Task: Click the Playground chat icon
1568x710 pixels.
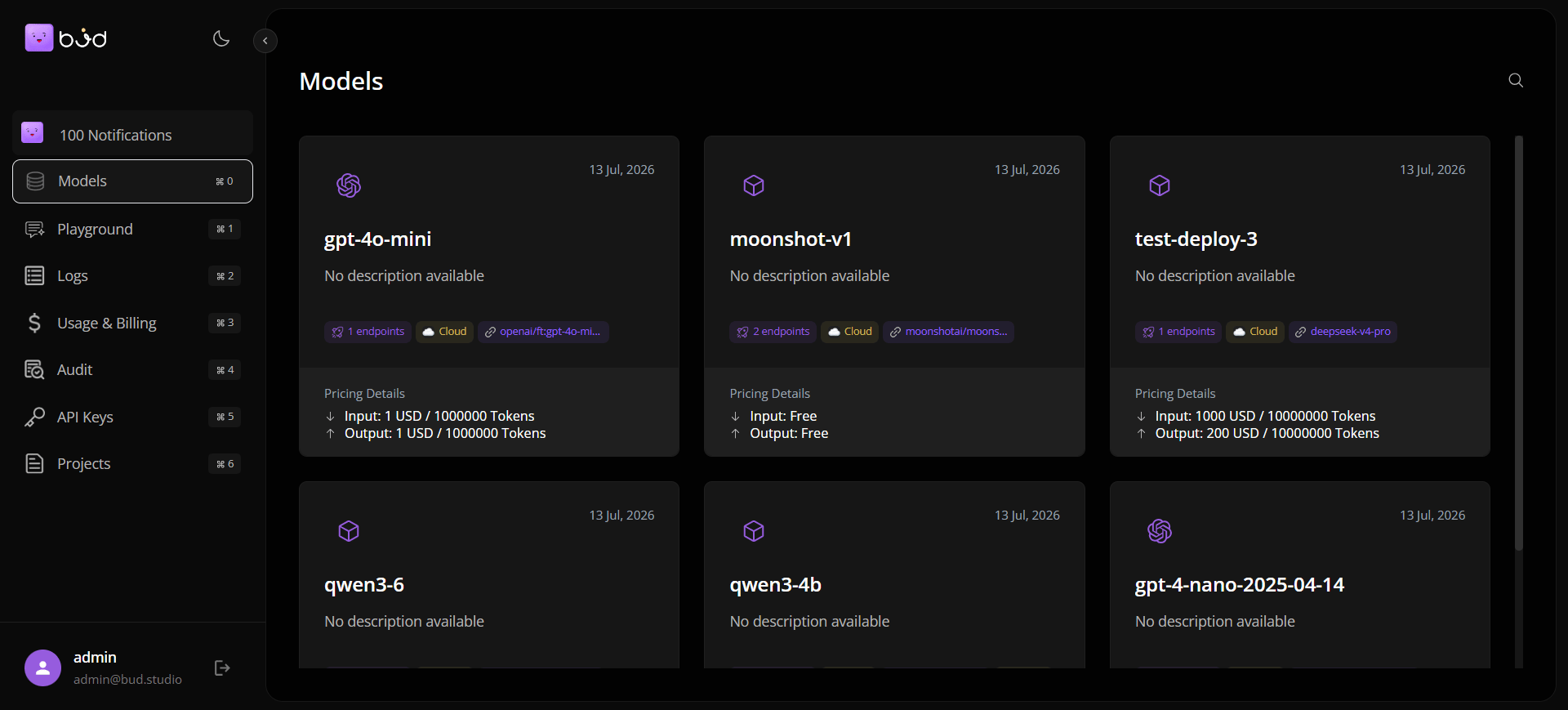Action: [x=34, y=230]
